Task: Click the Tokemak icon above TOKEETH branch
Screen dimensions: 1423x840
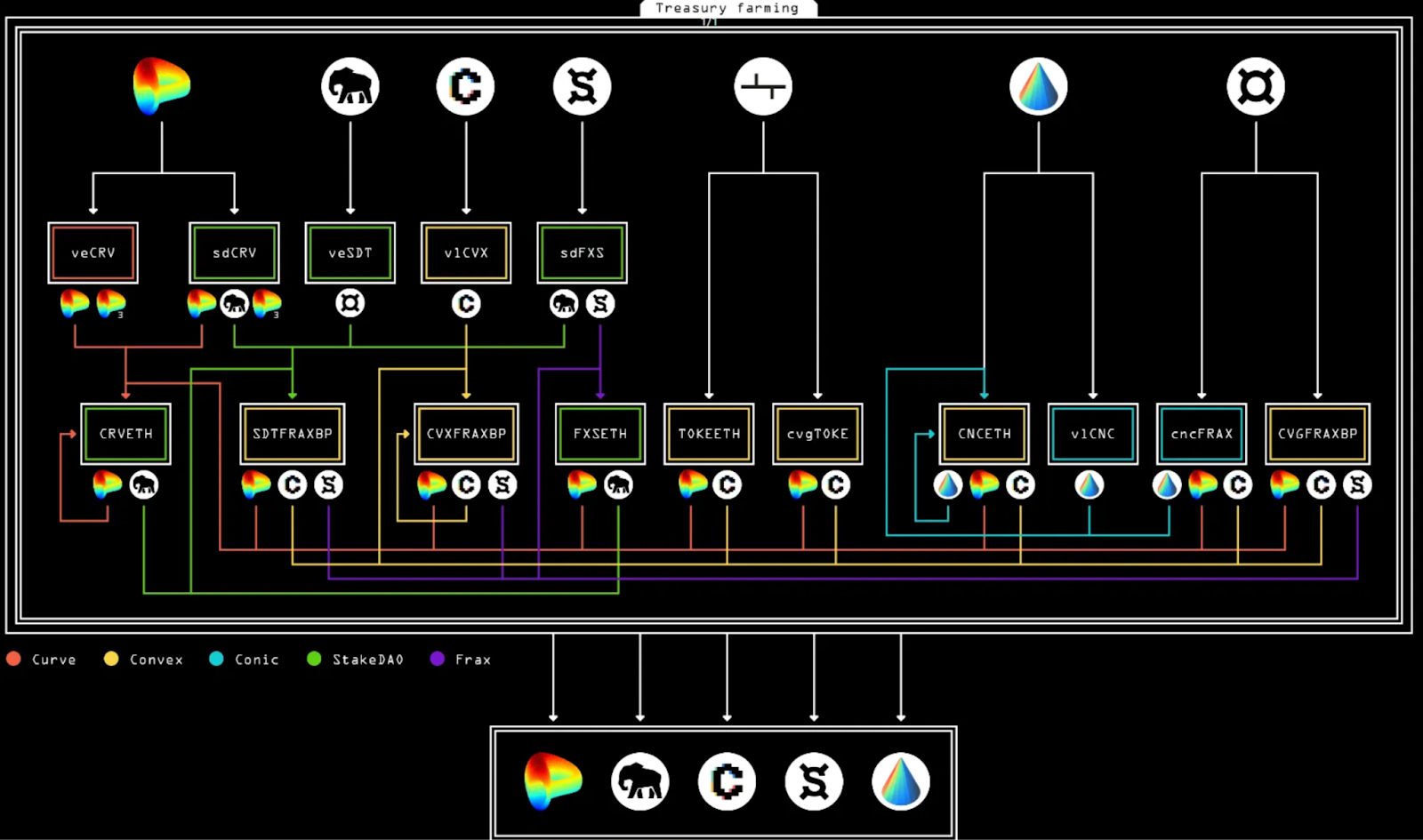Action: 763,86
